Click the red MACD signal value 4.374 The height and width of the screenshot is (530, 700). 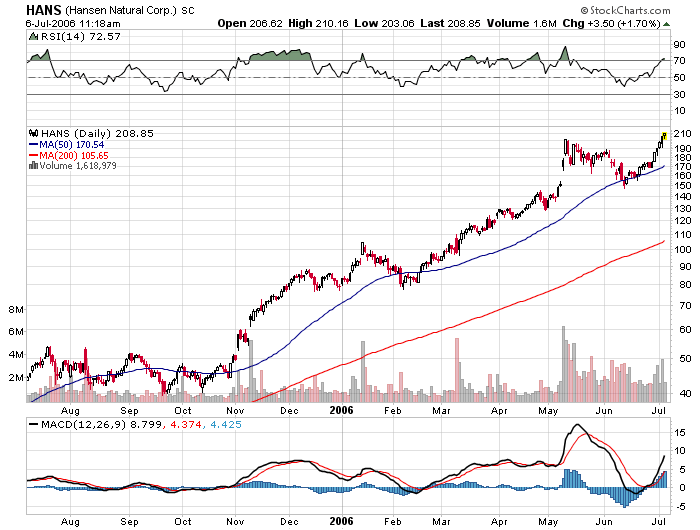(x=186, y=425)
